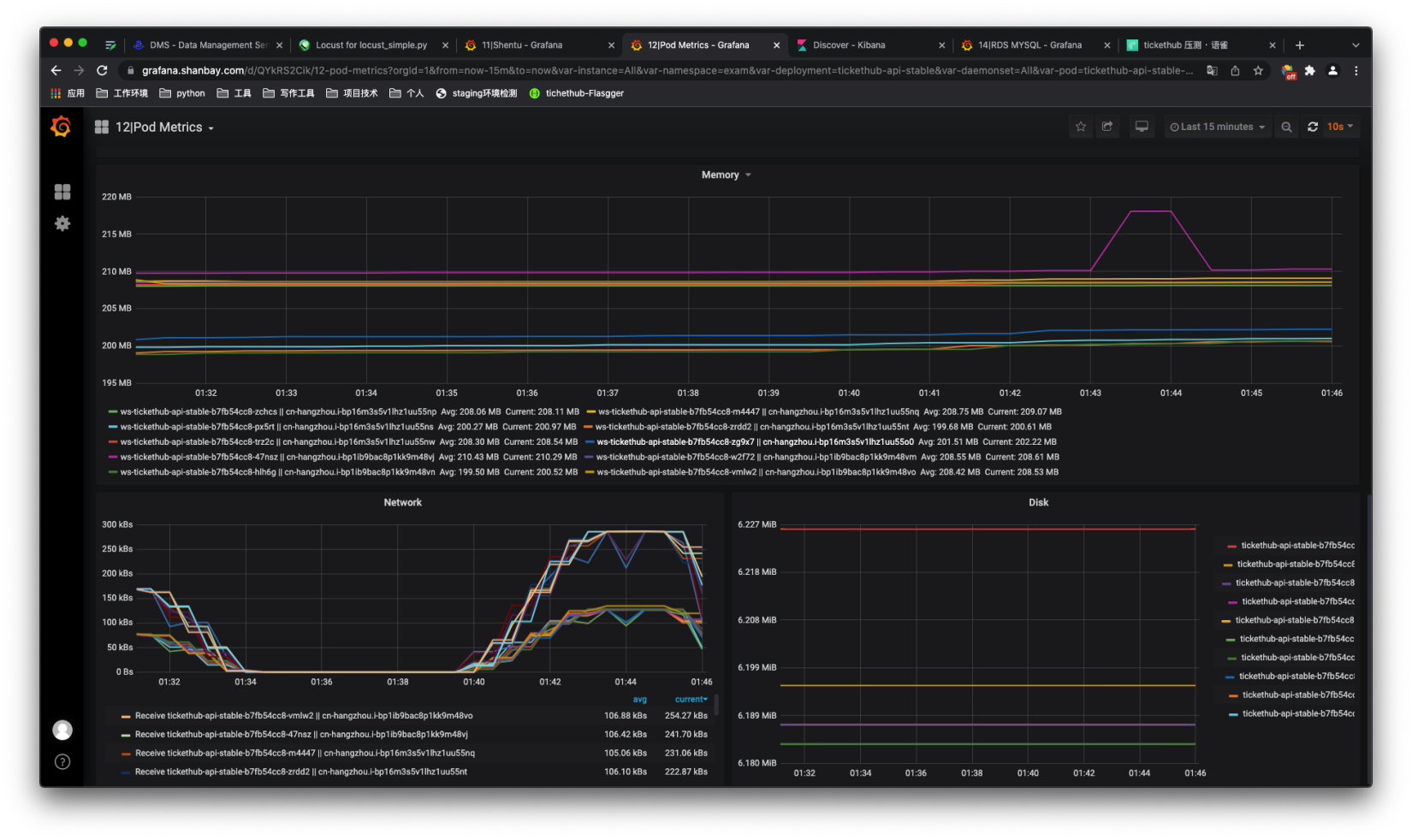Viewport: 1412px width, 840px height.
Task: Click the Network legend scrollbar
Action: coord(715,705)
